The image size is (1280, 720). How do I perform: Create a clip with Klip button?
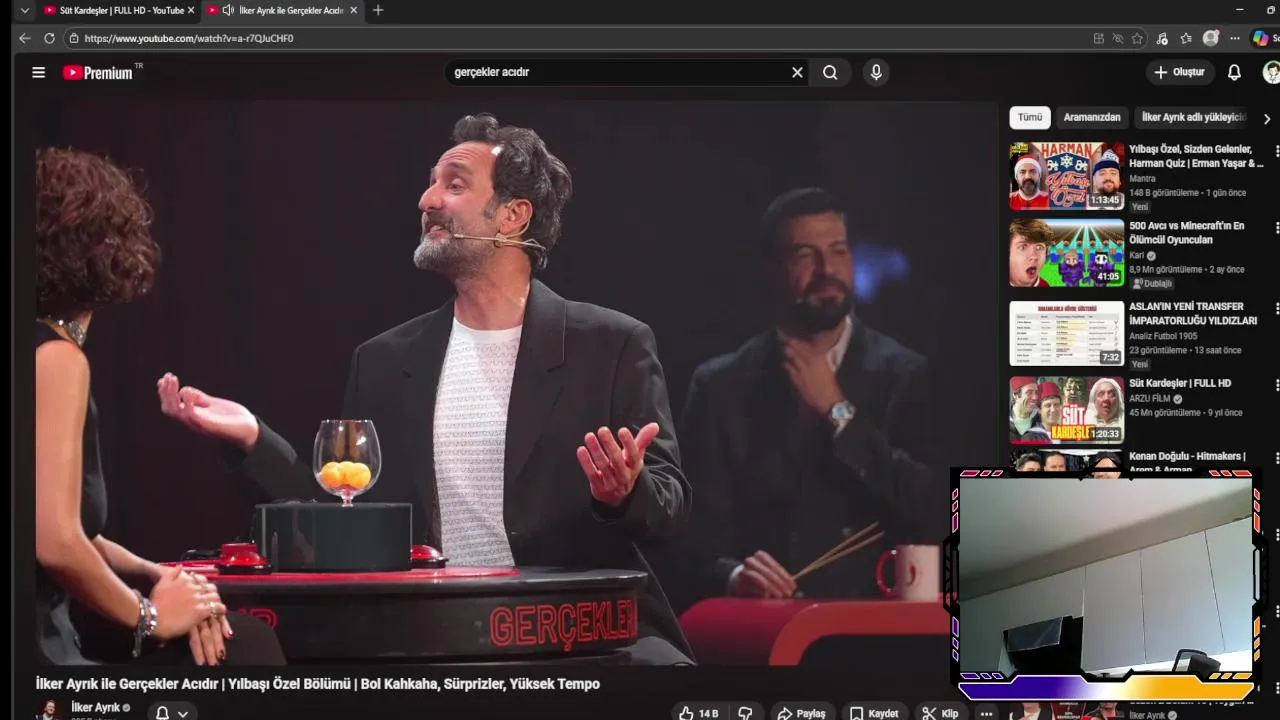940,713
